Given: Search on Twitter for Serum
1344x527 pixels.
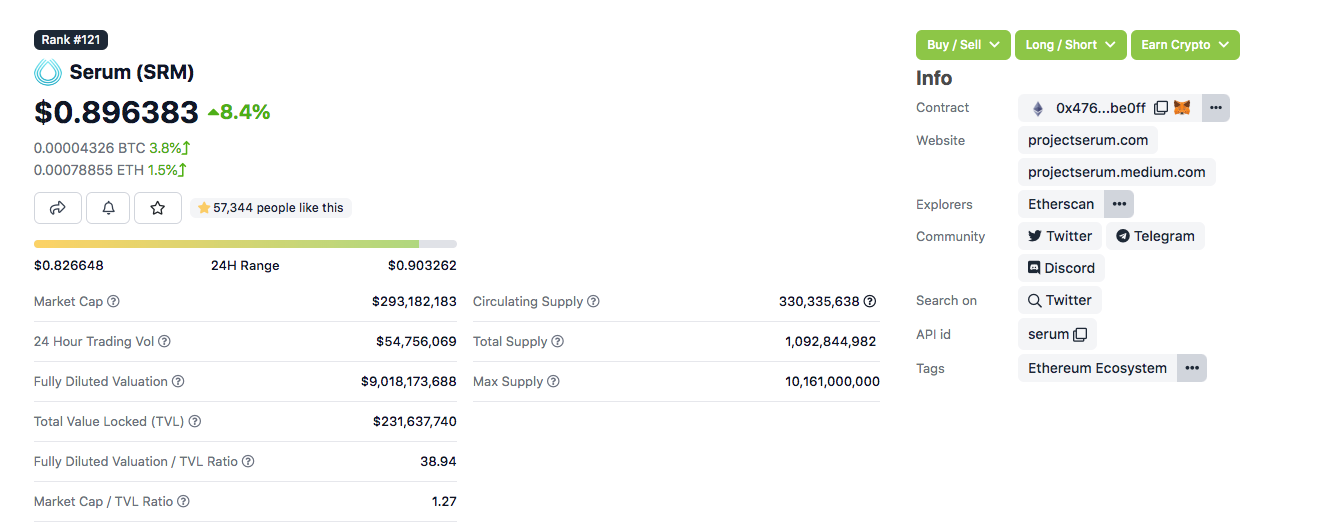Looking at the screenshot, I should [x=1060, y=300].
